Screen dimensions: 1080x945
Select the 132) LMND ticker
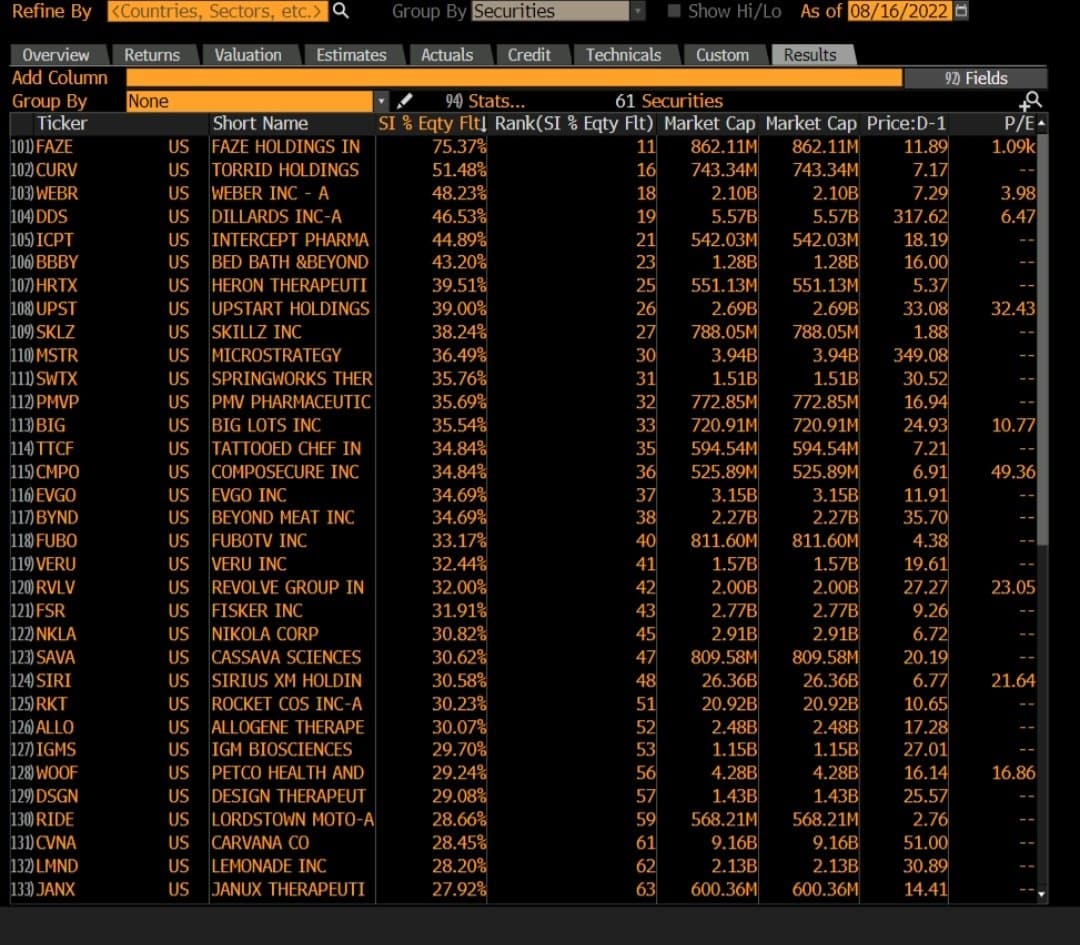(57, 866)
